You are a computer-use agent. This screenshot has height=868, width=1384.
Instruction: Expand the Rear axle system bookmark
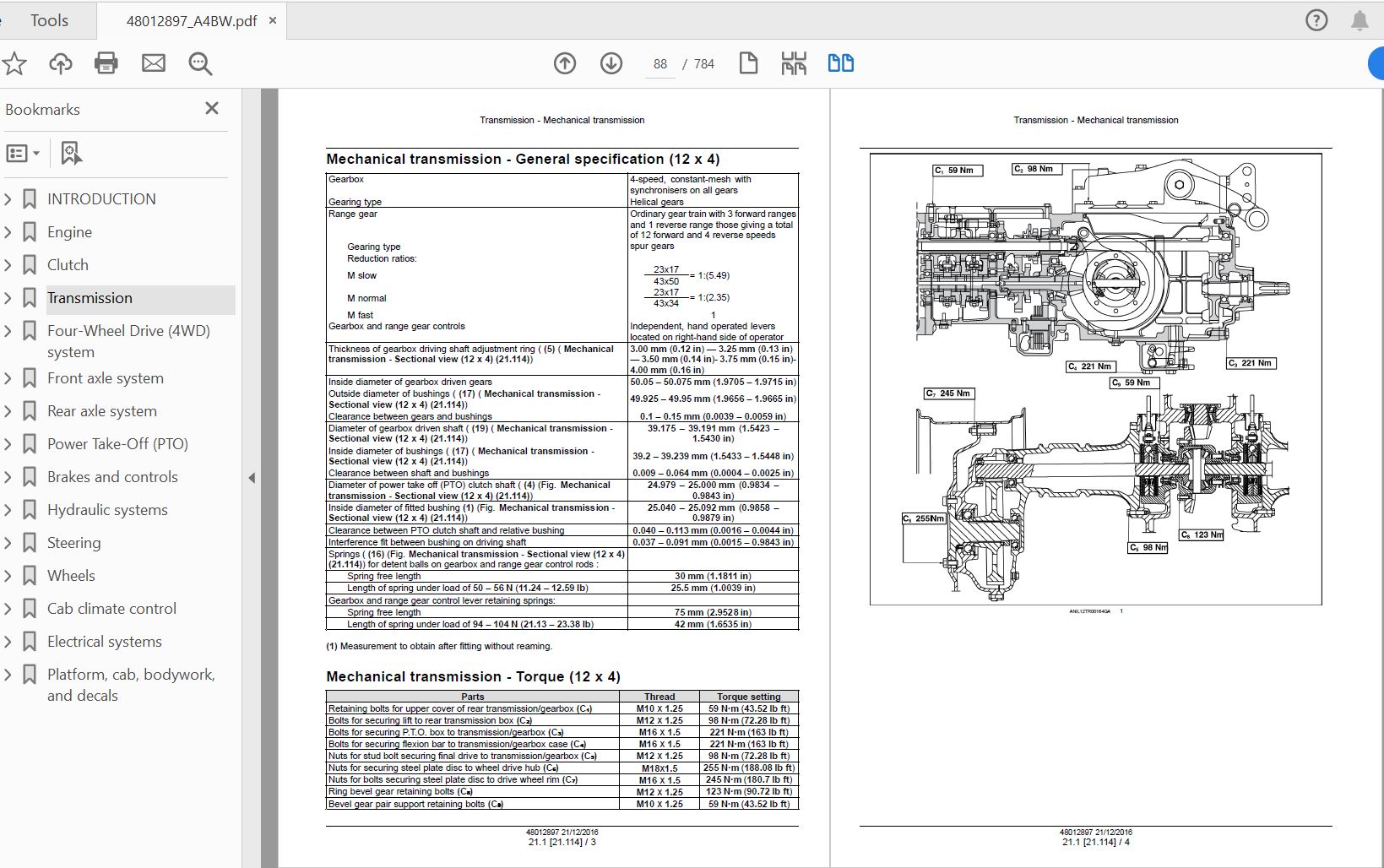click(8, 411)
